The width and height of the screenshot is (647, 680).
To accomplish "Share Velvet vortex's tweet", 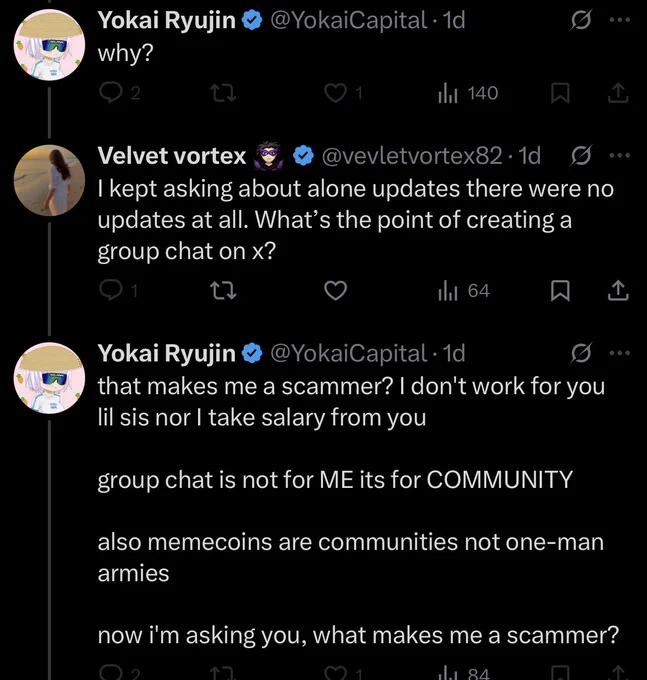I will click(x=618, y=291).
